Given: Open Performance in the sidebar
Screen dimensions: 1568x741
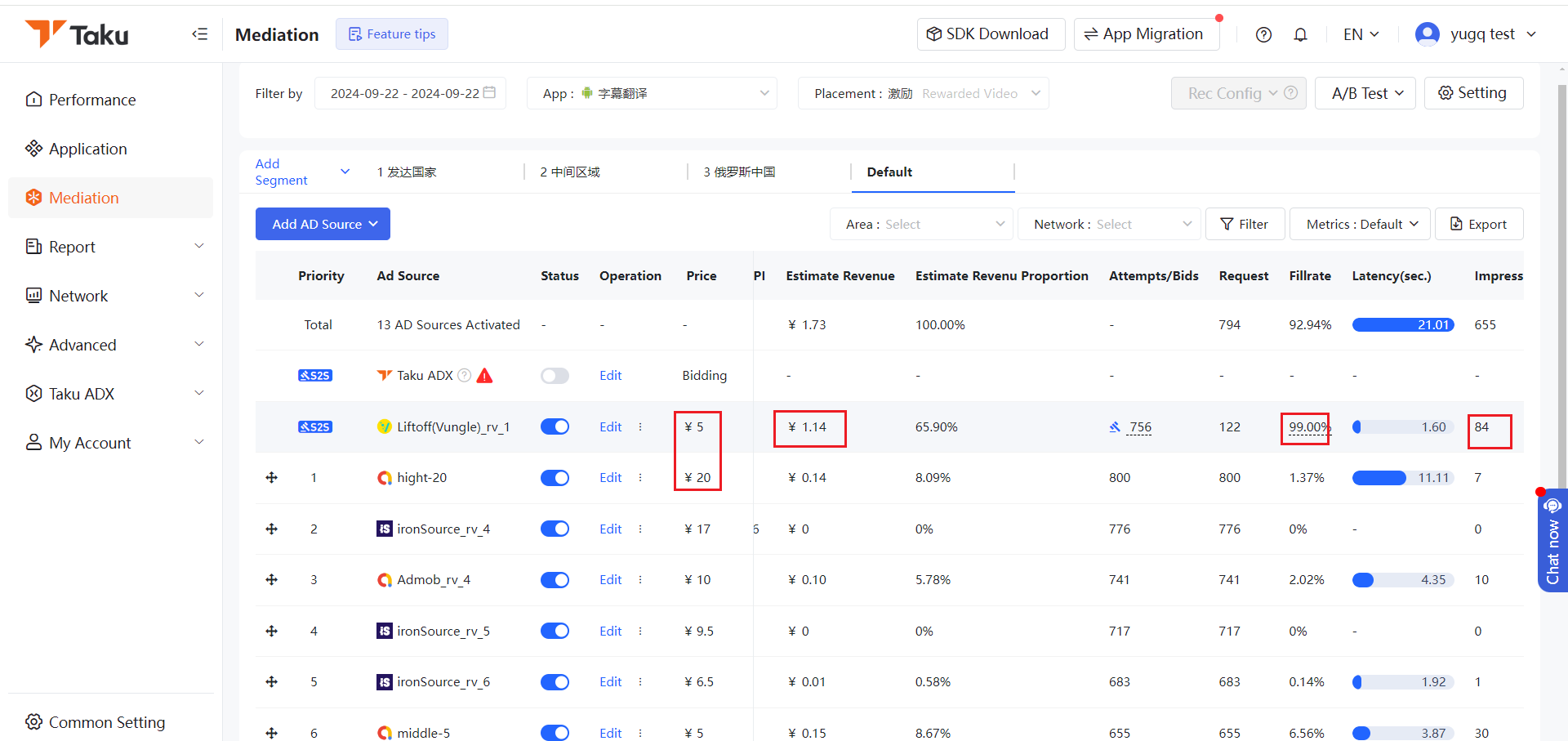Looking at the screenshot, I should (x=110, y=100).
